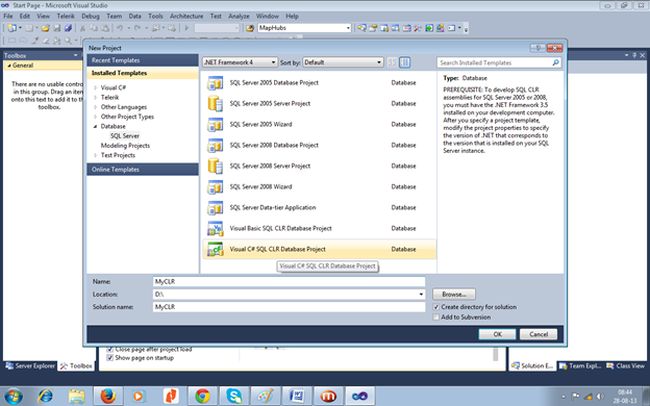Check the Add to Subversion checkbox
This screenshot has width=650, height=406.
436,317
